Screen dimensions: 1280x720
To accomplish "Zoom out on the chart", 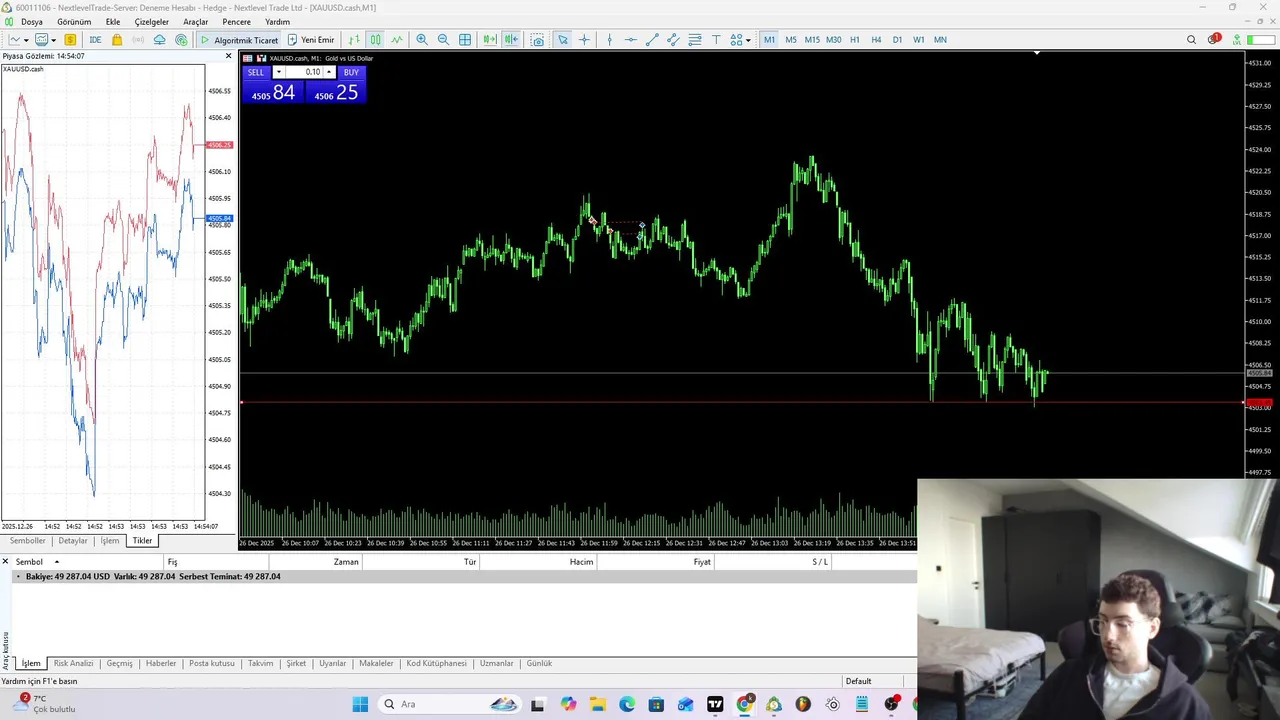I will (x=443, y=40).
